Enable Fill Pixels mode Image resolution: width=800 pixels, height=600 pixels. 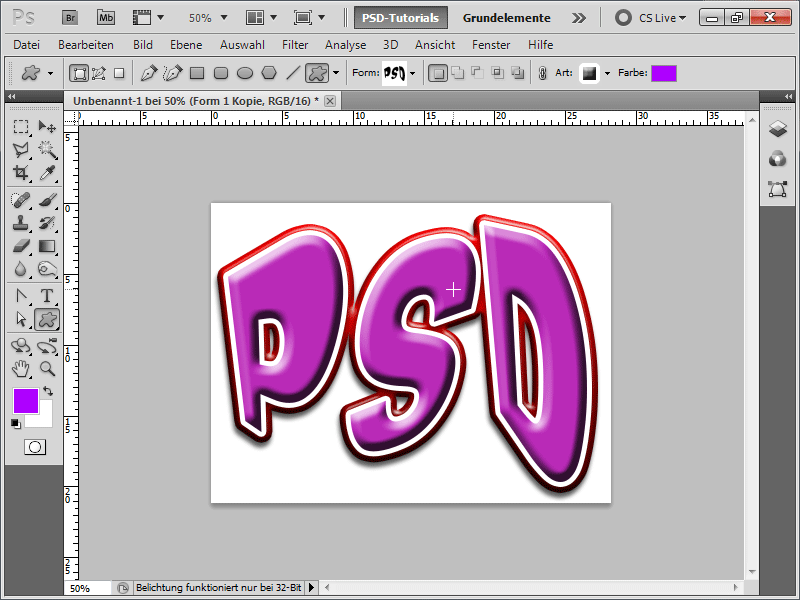[119, 73]
